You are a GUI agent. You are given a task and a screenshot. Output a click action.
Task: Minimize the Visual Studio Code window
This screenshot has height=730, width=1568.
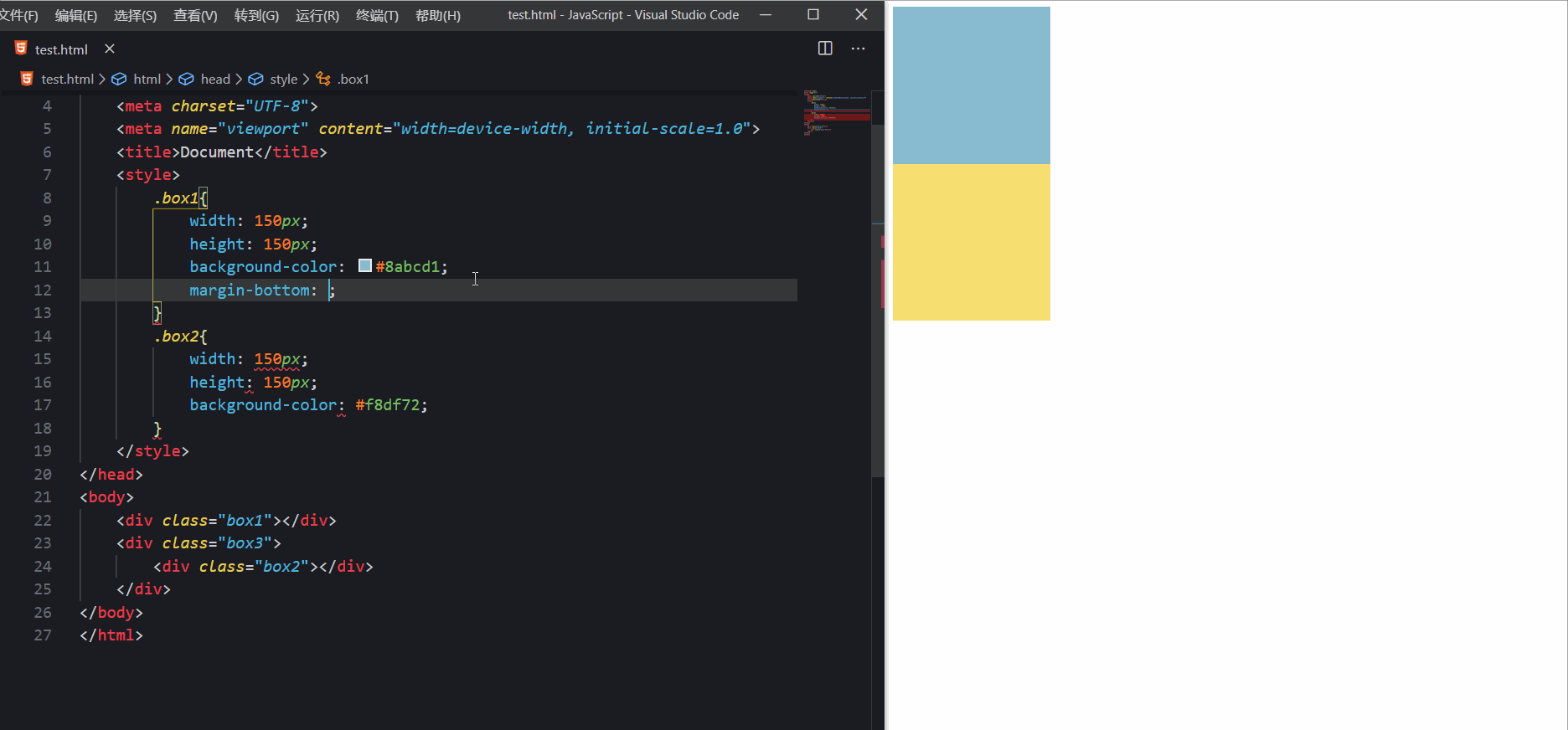pyautogui.click(x=766, y=14)
